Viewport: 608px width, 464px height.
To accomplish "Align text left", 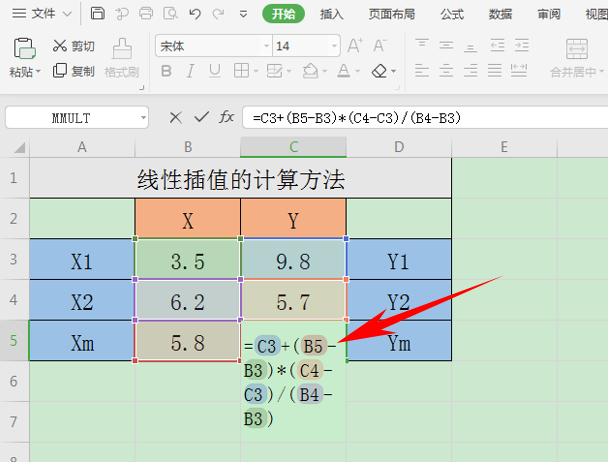I will tap(422, 71).
